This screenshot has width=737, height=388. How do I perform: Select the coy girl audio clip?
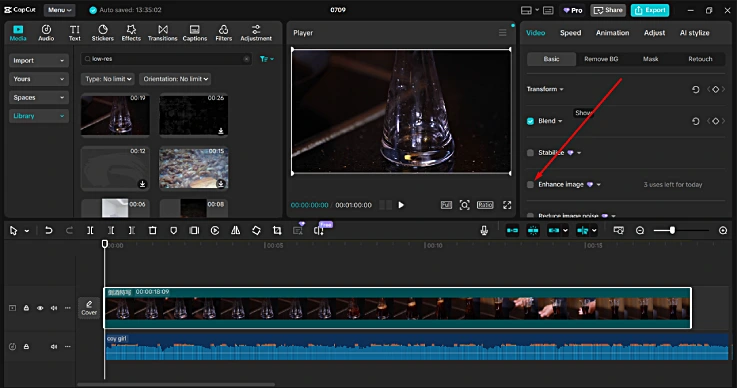coord(416,347)
